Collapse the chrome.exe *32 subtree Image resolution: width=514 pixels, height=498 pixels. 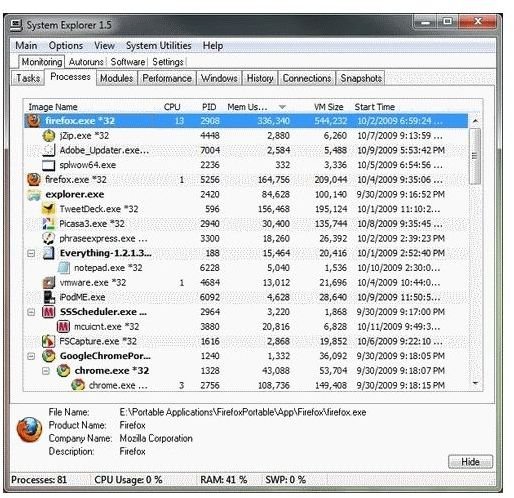click(x=46, y=371)
